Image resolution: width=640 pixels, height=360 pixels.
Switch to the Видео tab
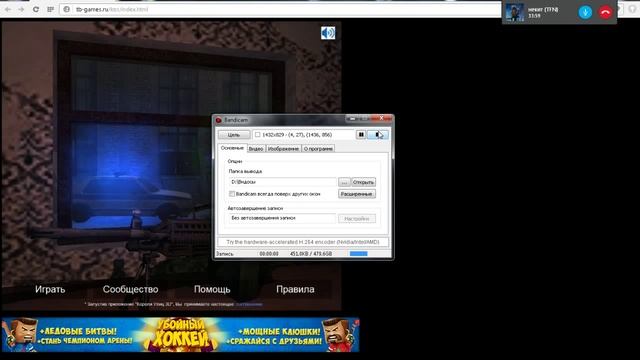click(256, 149)
